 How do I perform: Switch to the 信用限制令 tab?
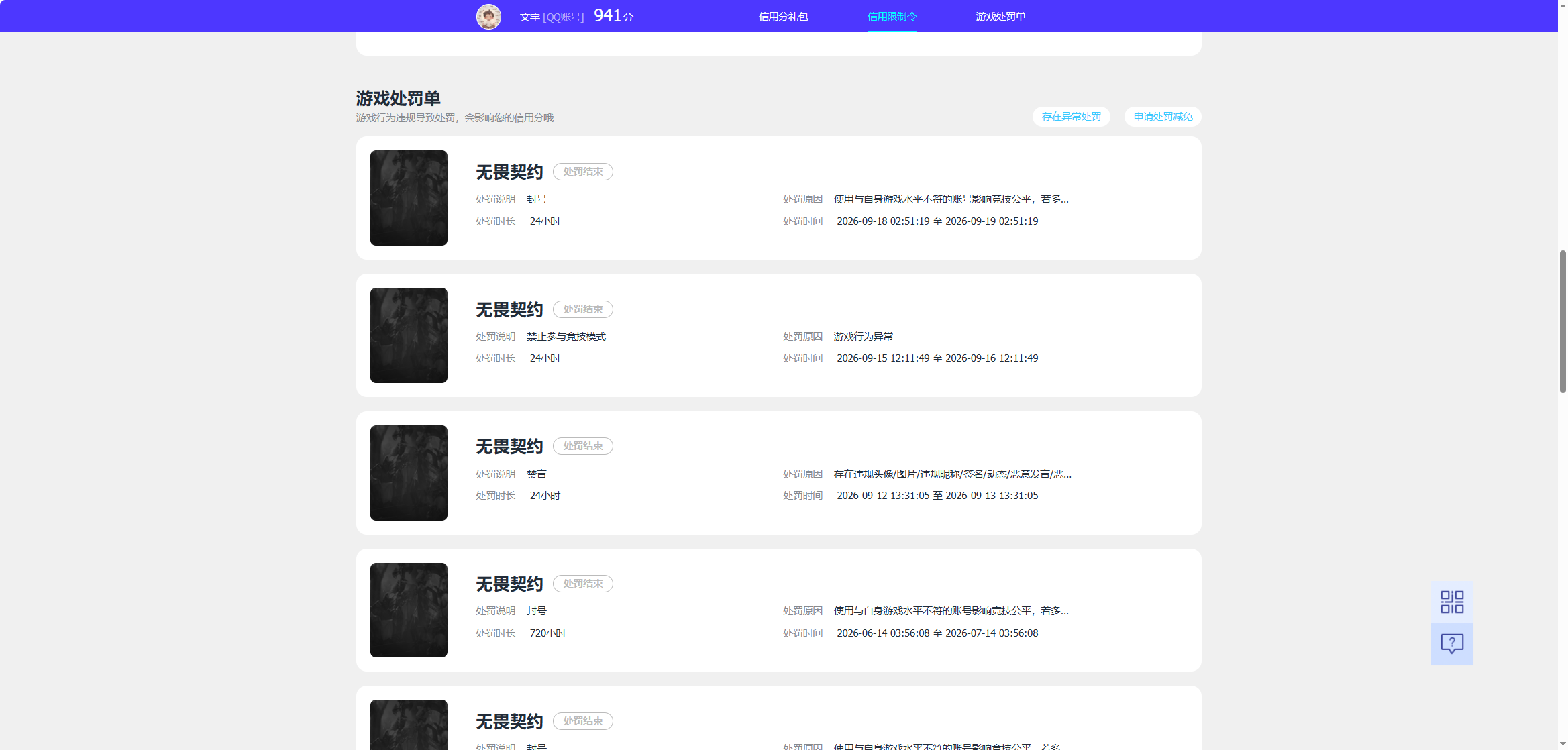pyautogui.click(x=892, y=17)
